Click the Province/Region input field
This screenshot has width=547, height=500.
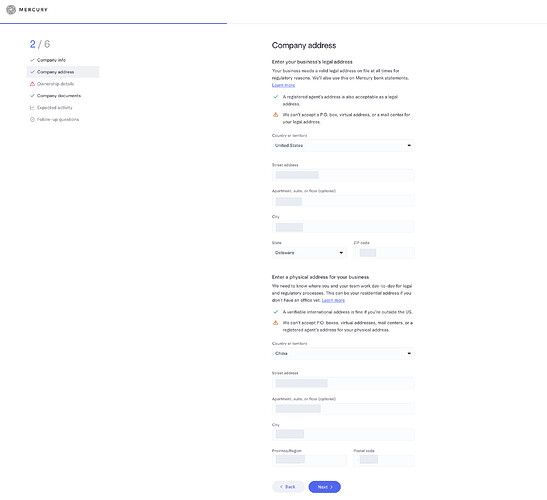click(x=309, y=460)
